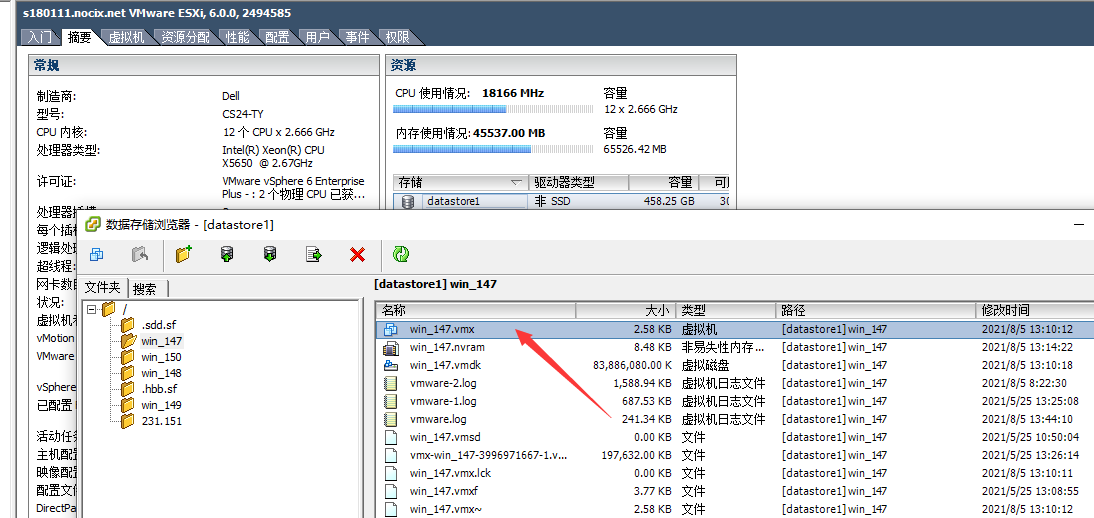Select datastore1 row in storage table

(x=561, y=201)
